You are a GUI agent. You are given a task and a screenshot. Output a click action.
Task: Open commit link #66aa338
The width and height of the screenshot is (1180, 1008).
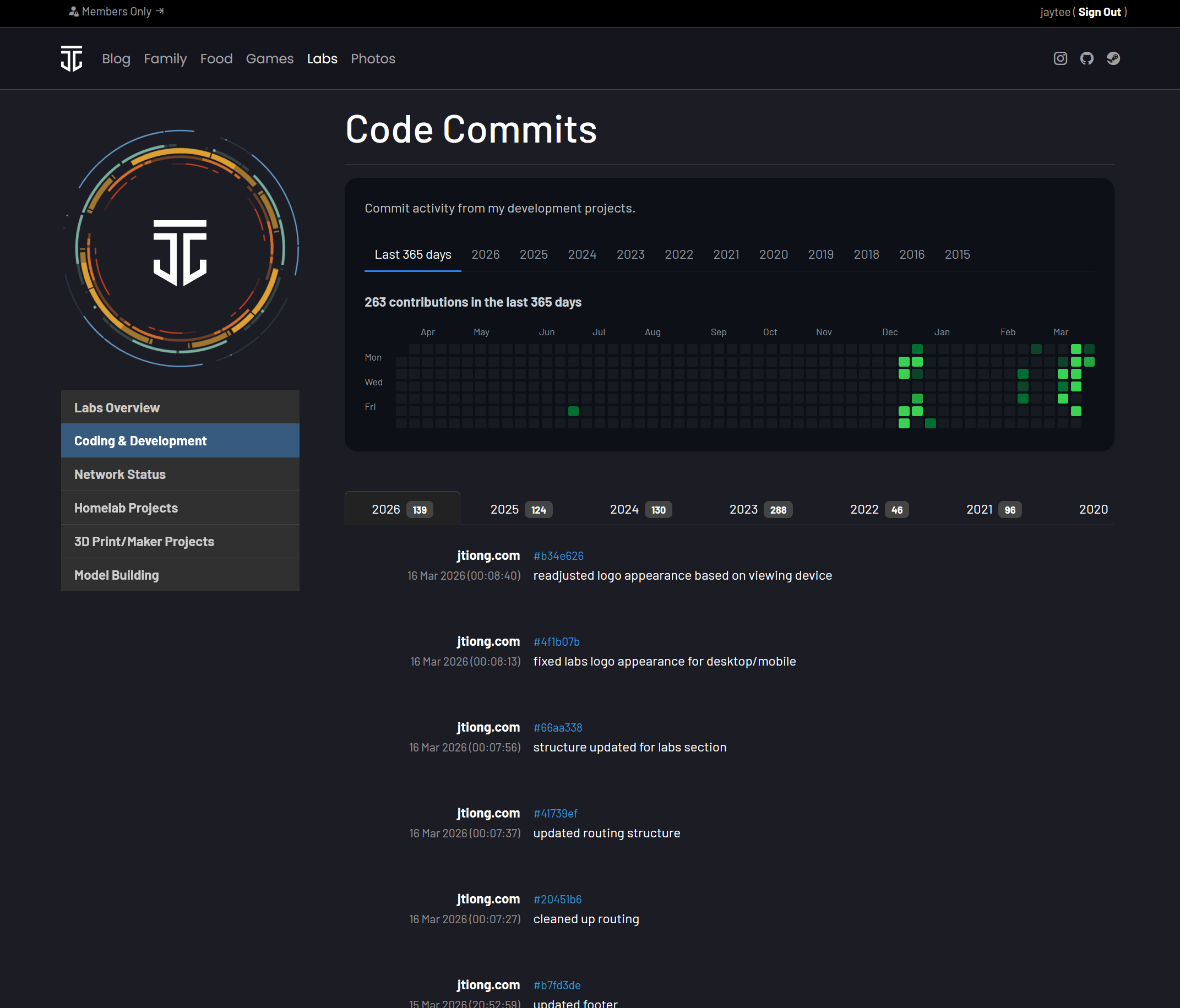point(558,728)
